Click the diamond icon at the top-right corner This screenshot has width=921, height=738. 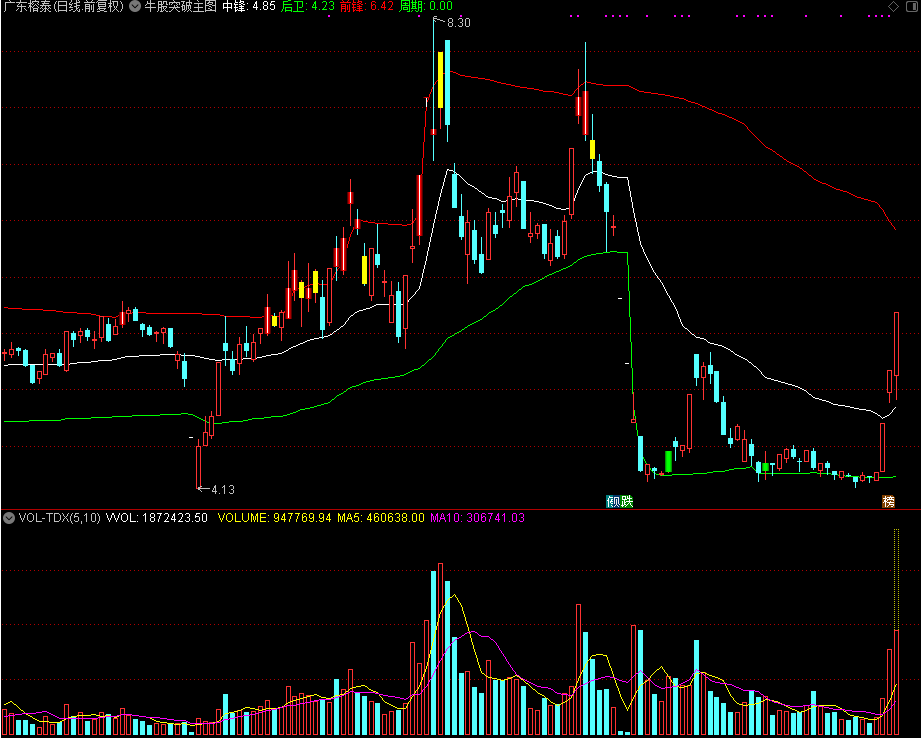pyautogui.click(x=893, y=7)
